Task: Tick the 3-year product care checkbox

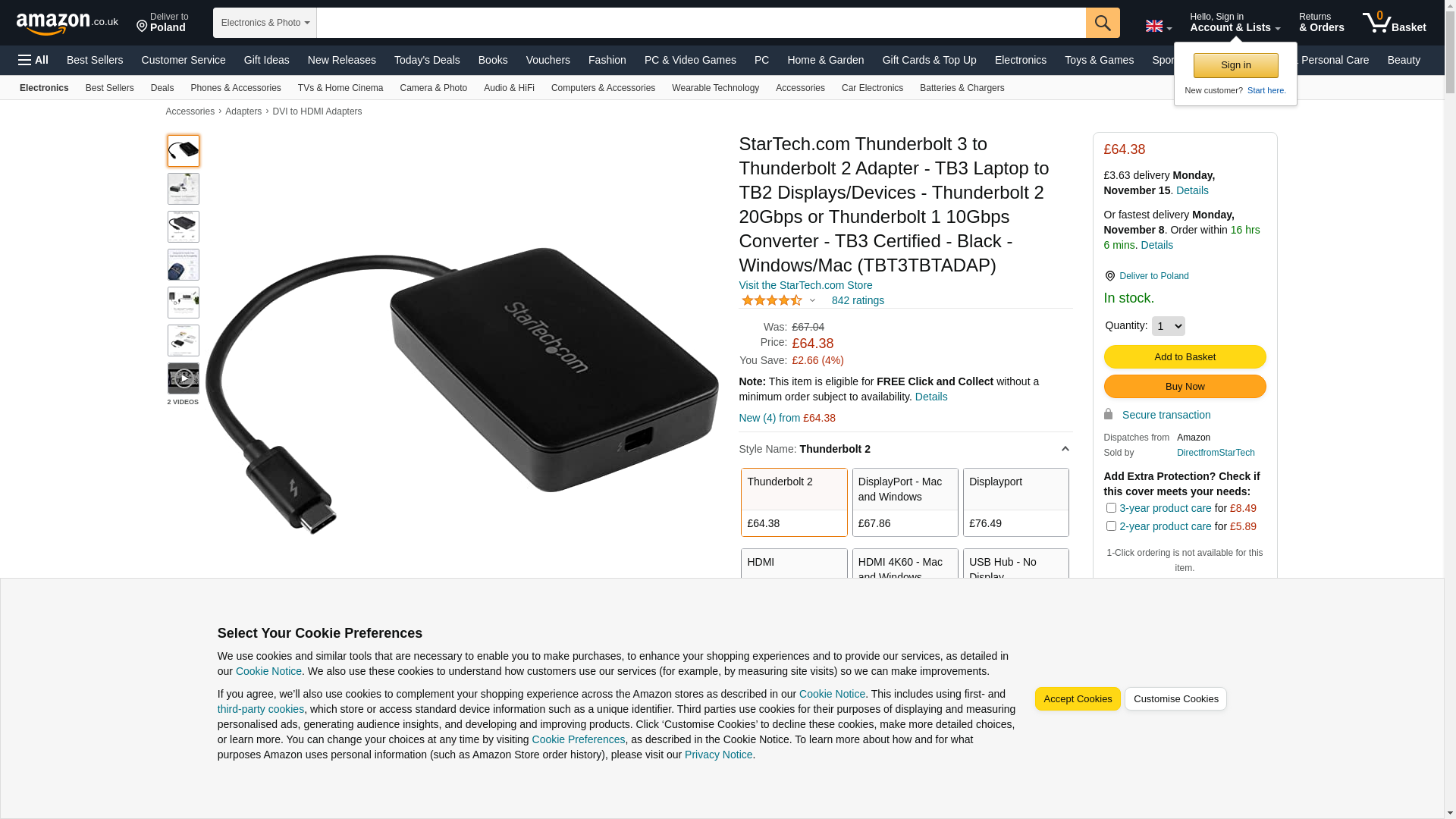Action: coord(1110,508)
